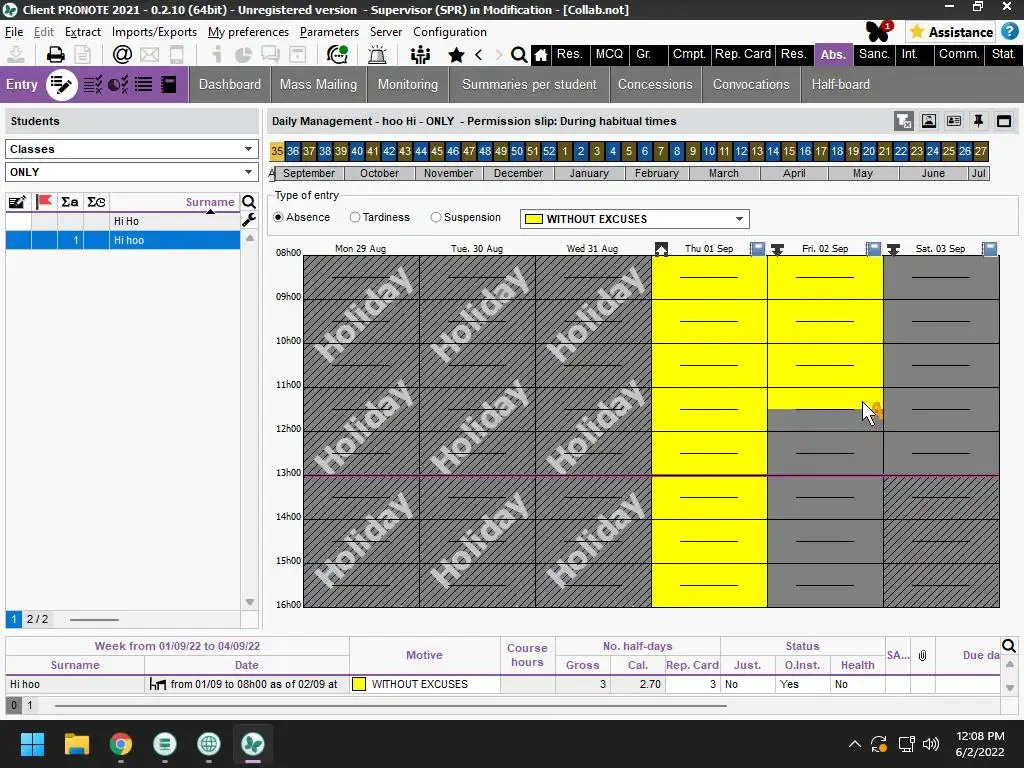Viewport: 1024px width, 768px height.
Task: Click the T-crossed filter icon in header
Action: click(x=904, y=121)
